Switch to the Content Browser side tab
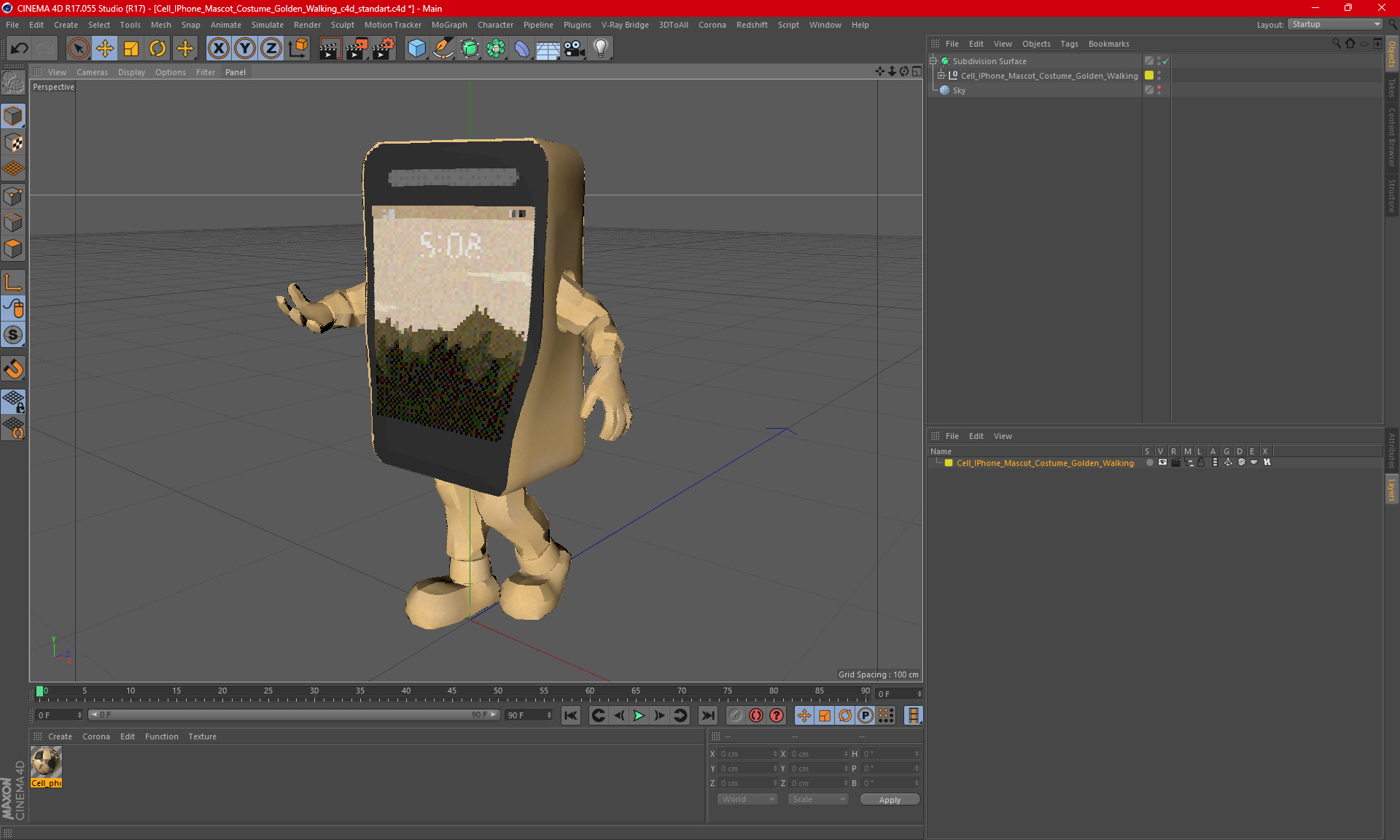Screen dimensions: 1400x840 pos(1391,137)
